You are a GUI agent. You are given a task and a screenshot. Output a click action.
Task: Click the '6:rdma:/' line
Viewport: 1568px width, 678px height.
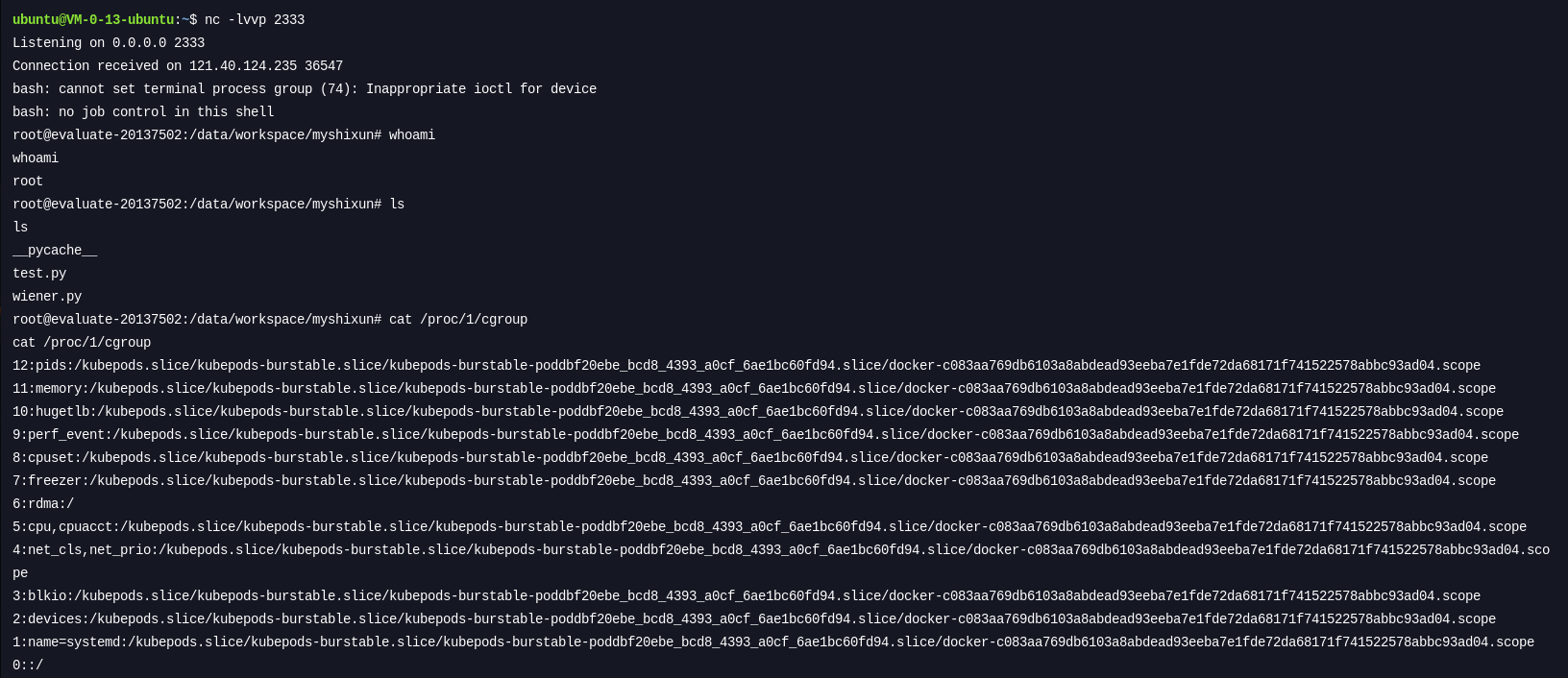click(43, 503)
